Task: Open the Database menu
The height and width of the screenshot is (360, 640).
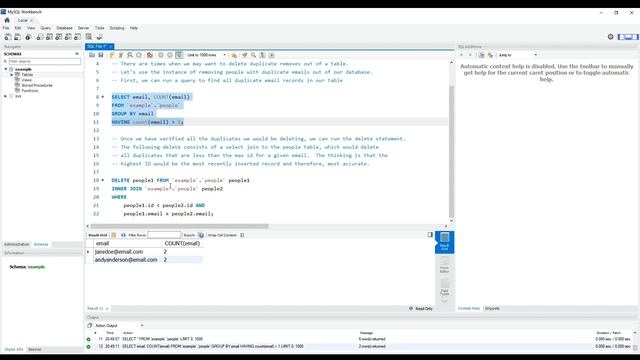Action: [64, 28]
